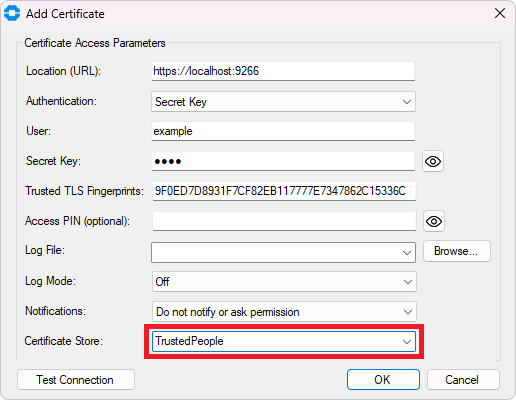The width and height of the screenshot is (516, 400).
Task: Click into the User text field
Action: [283, 131]
